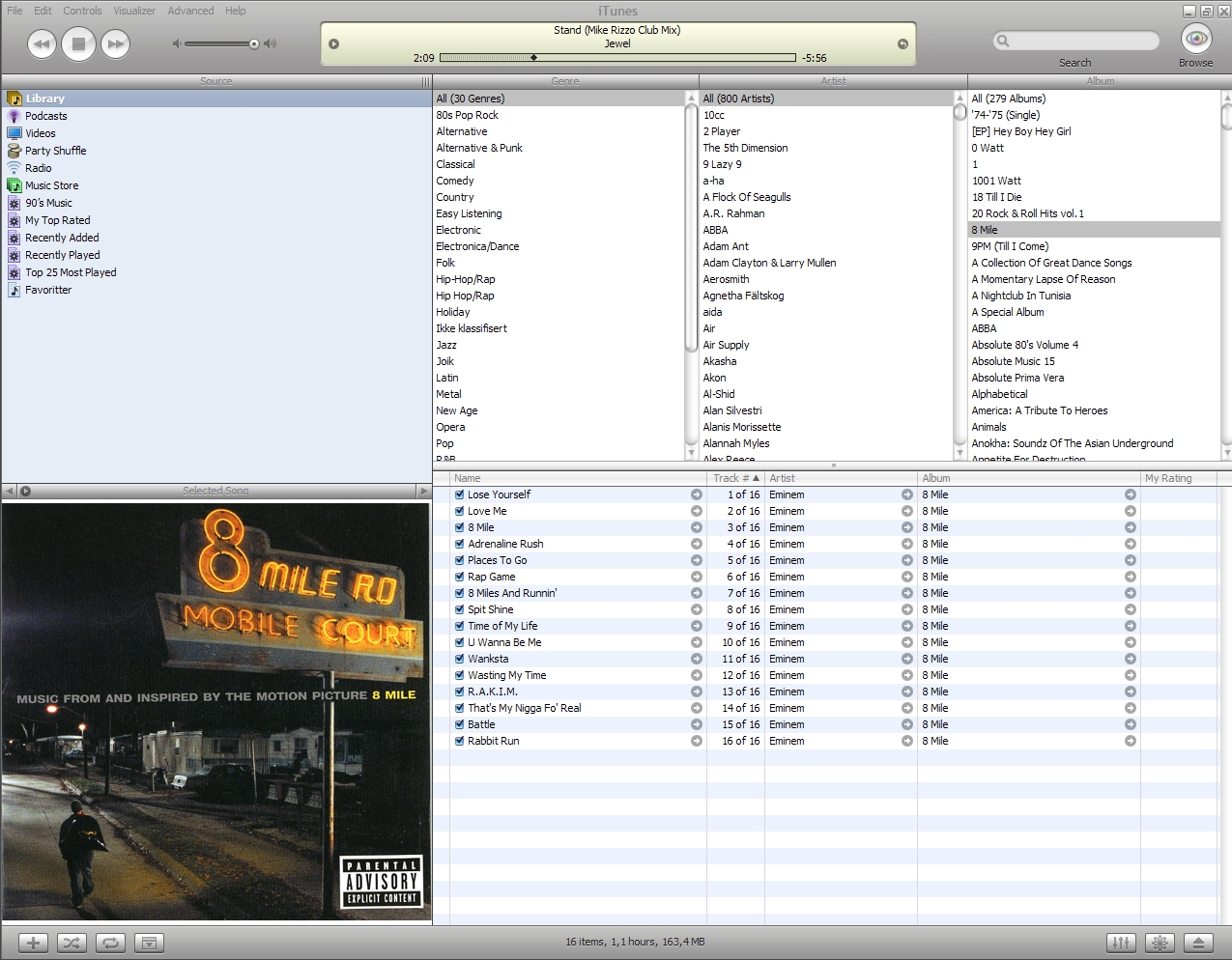
Task: Click the arrow beside Lose Yourself name
Action: coord(697,494)
